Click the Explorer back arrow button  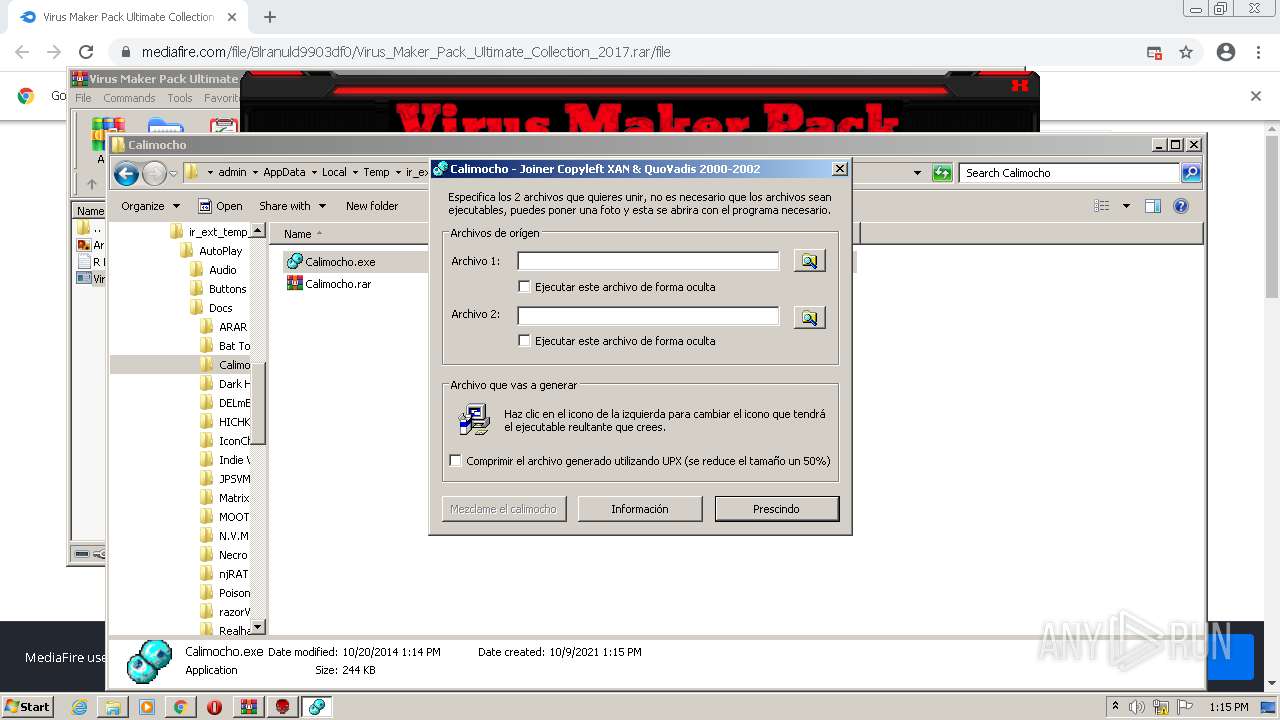tap(126, 174)
